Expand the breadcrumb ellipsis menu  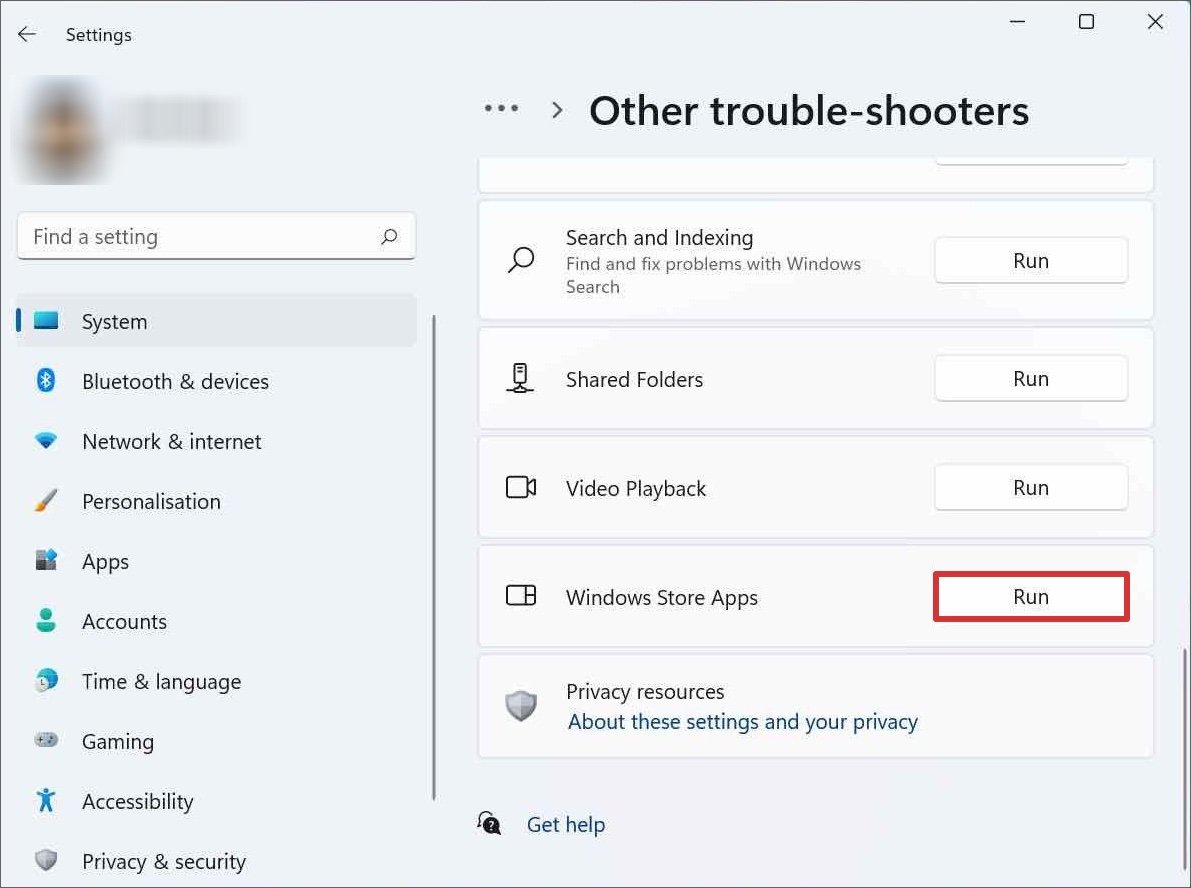[501, 109]
